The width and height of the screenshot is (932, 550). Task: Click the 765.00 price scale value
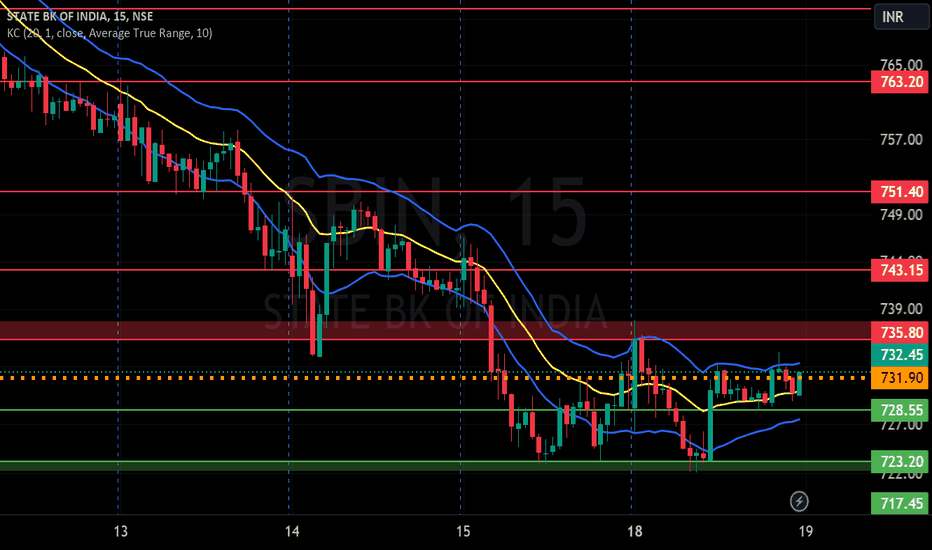(901, 64)
